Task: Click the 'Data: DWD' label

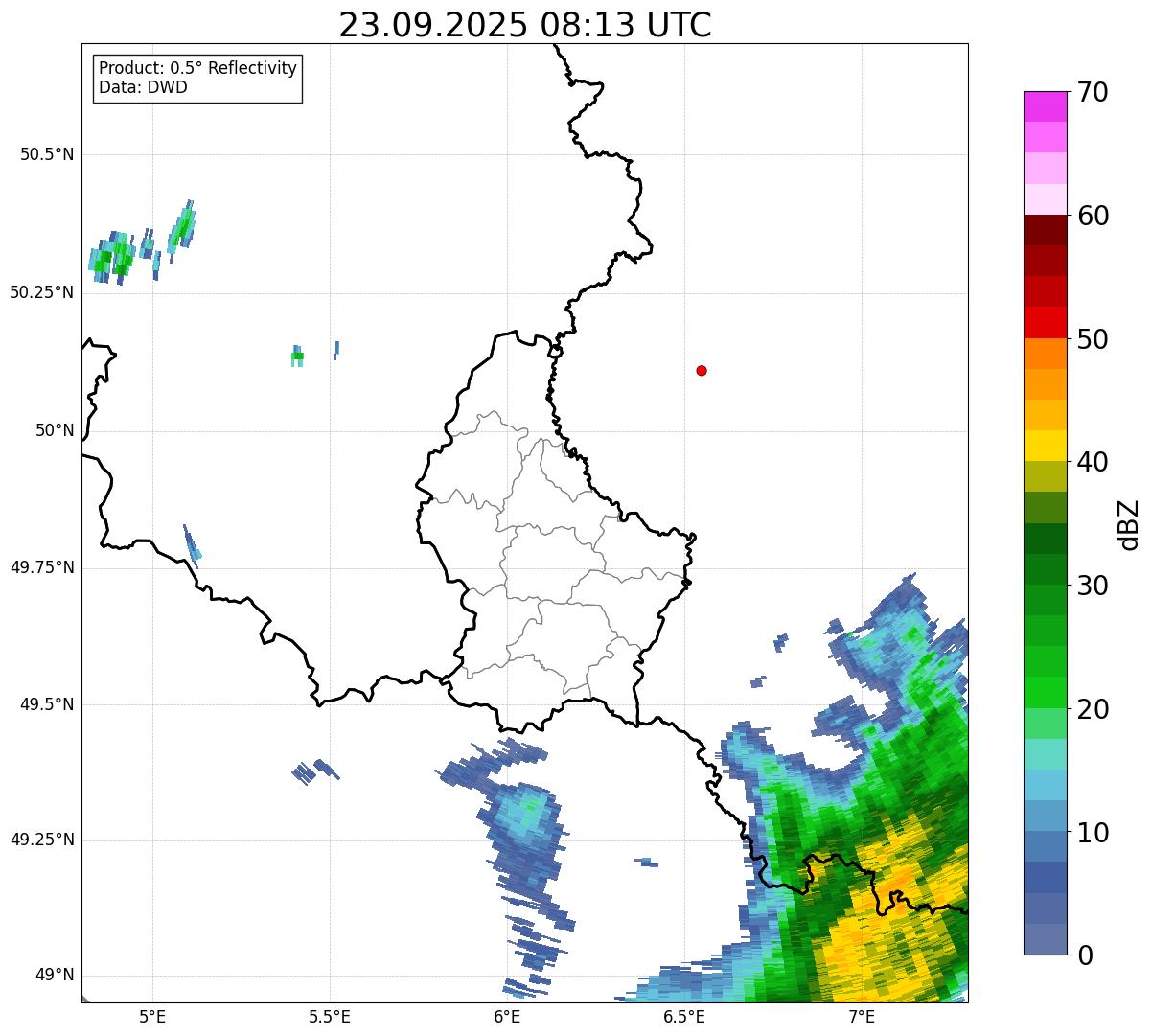Action: (143, 88)
